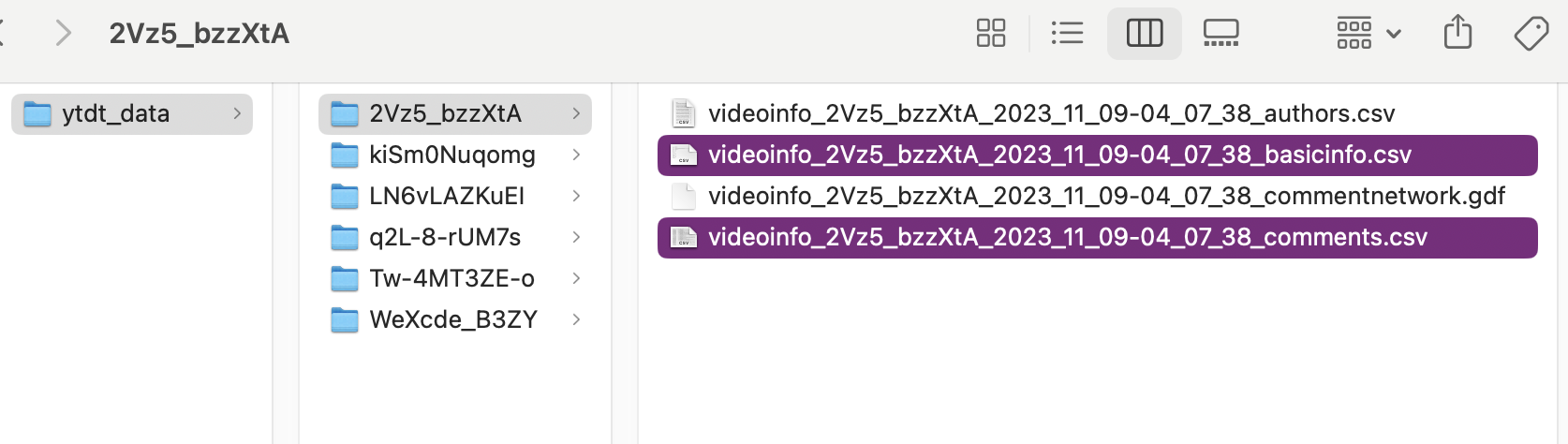Click the Share icon

tap(1457, 34)
